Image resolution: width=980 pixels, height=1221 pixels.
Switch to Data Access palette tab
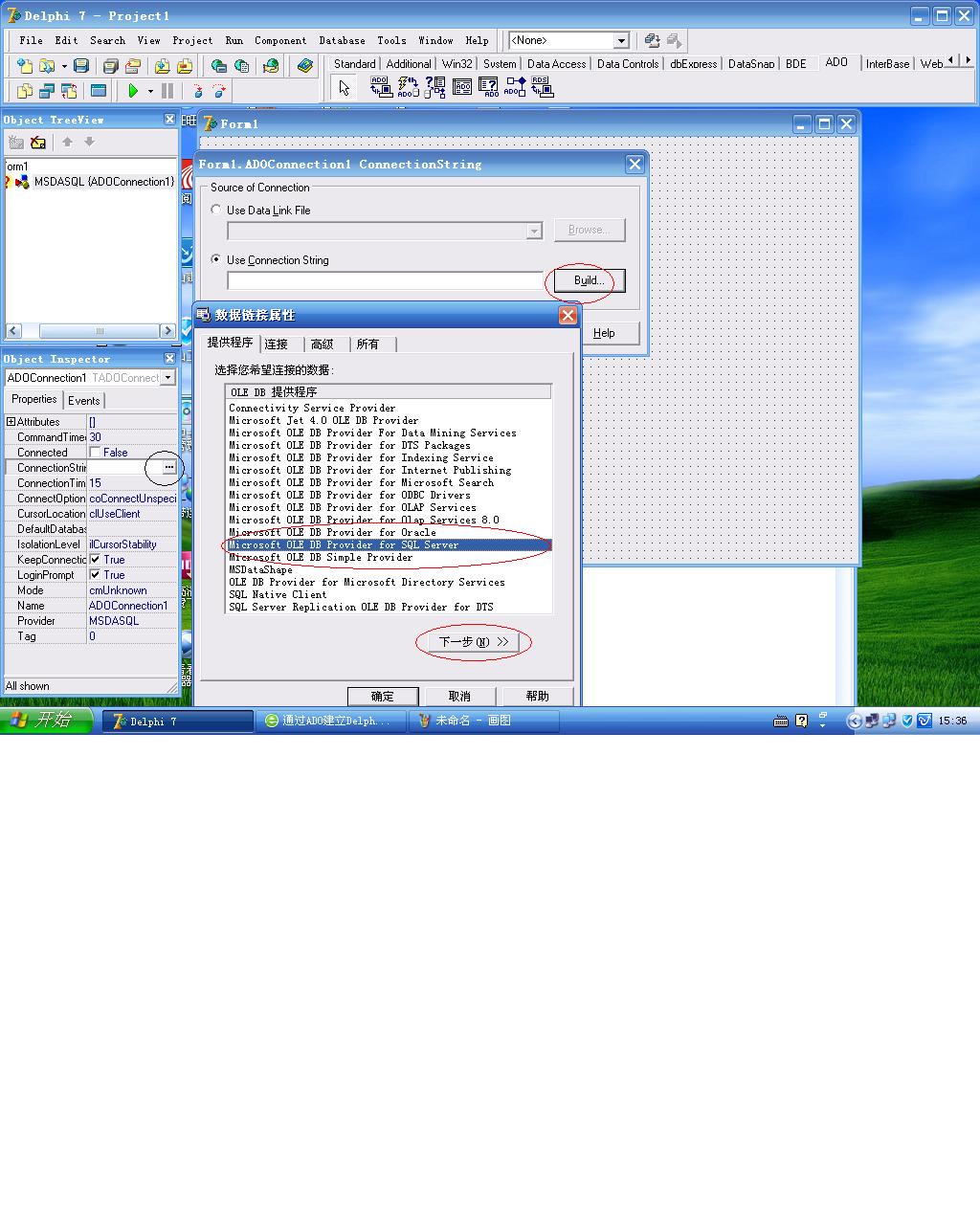tap(556, 64)
